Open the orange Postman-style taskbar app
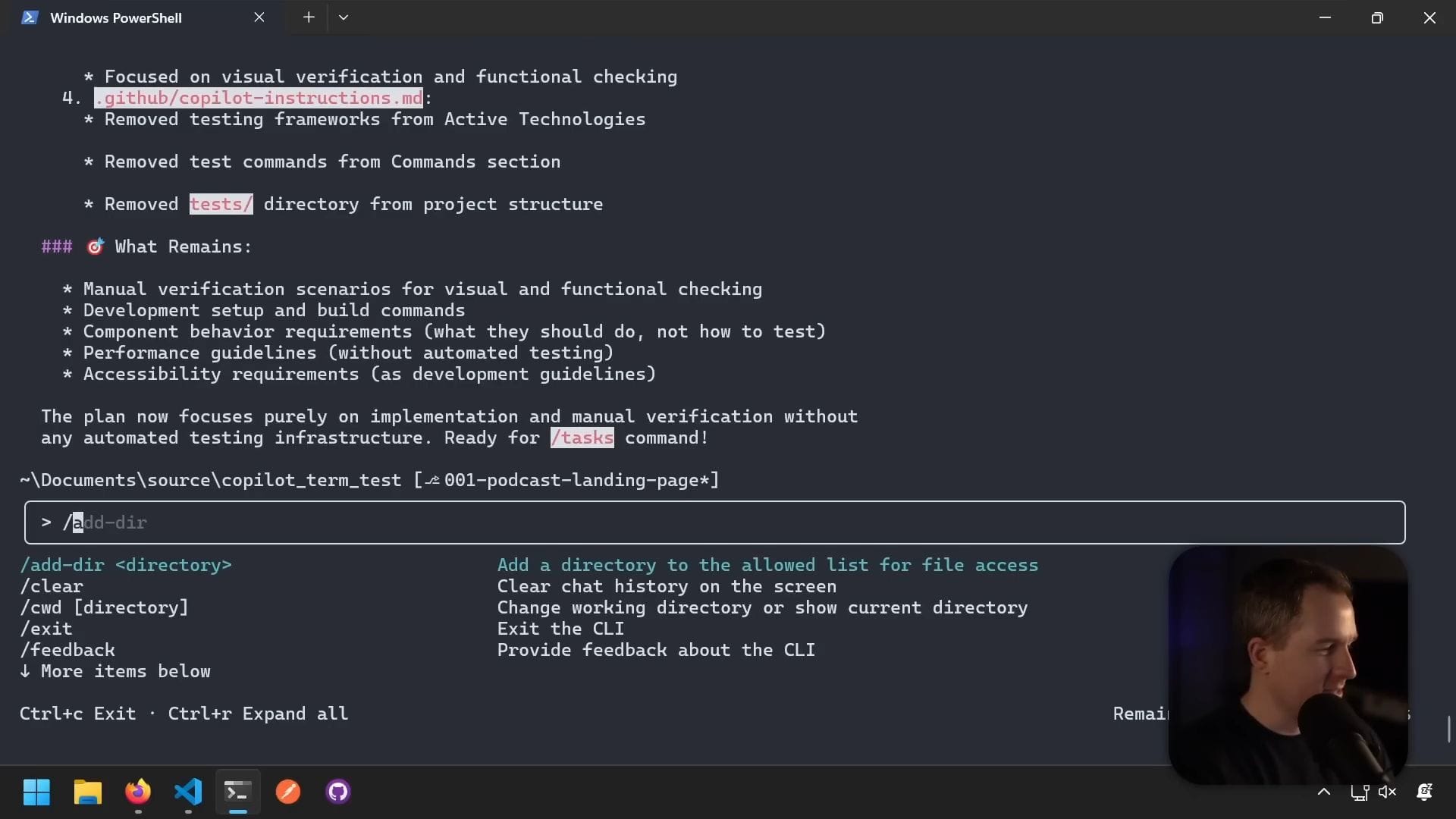 288,792
